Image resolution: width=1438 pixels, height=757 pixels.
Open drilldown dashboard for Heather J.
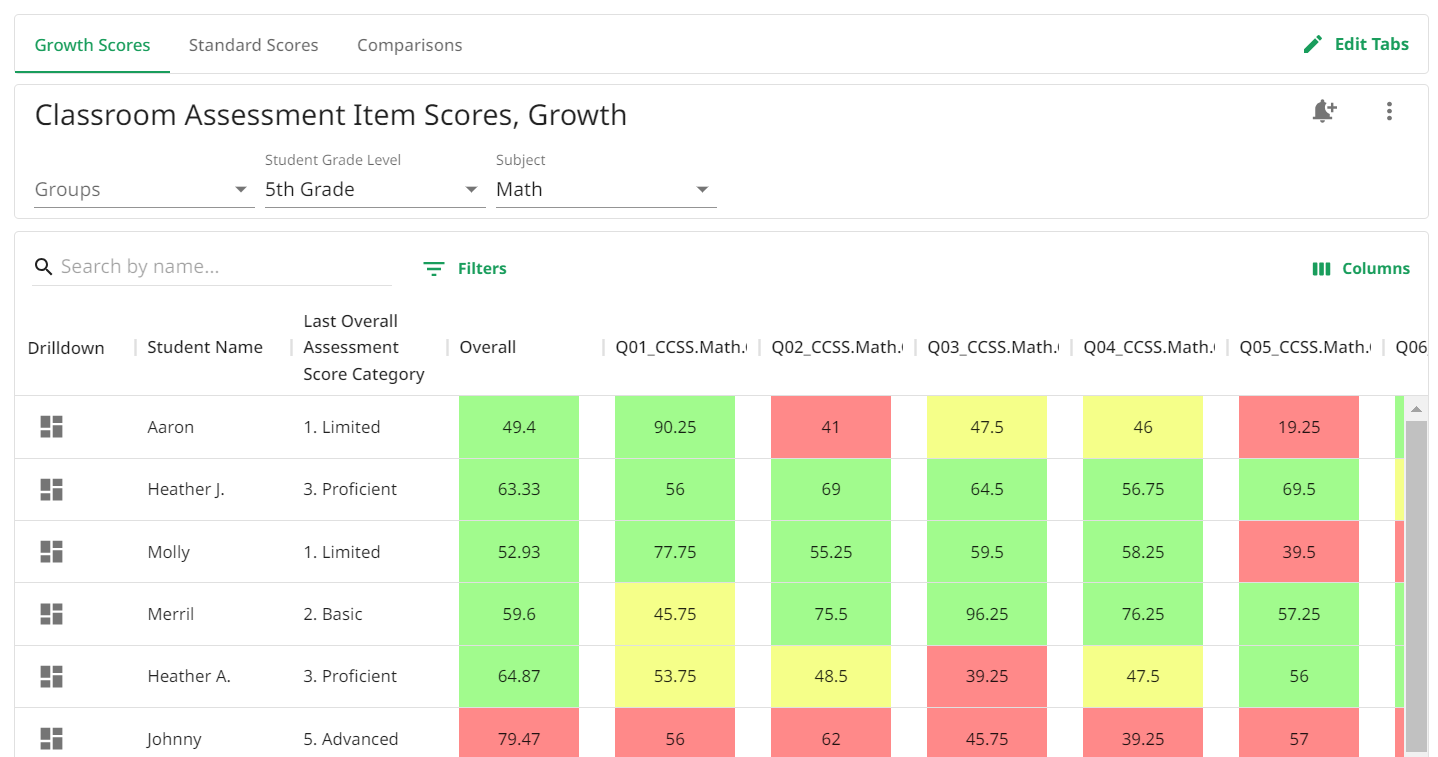51,489
